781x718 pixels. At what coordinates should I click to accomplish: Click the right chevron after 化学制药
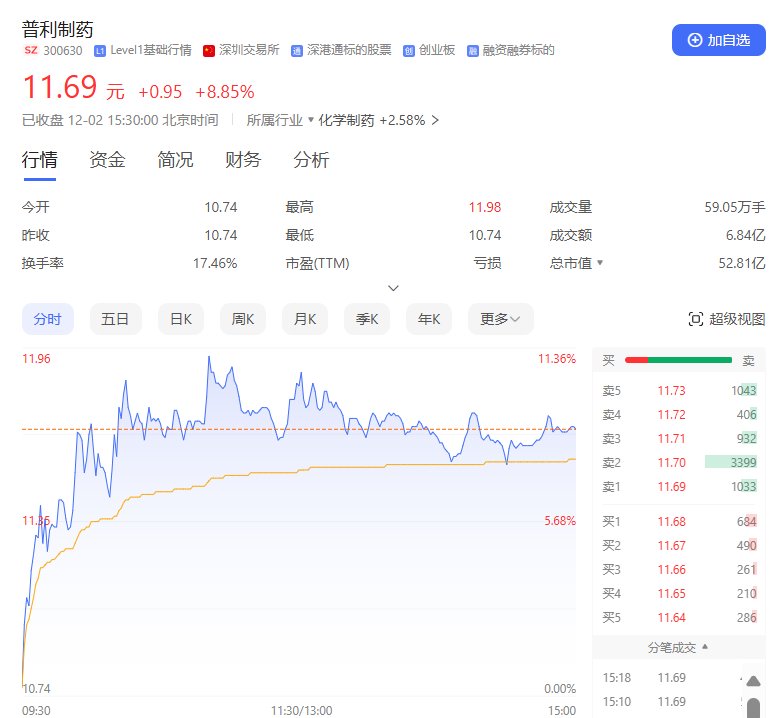pyautogui.click(x=435, y=120)
